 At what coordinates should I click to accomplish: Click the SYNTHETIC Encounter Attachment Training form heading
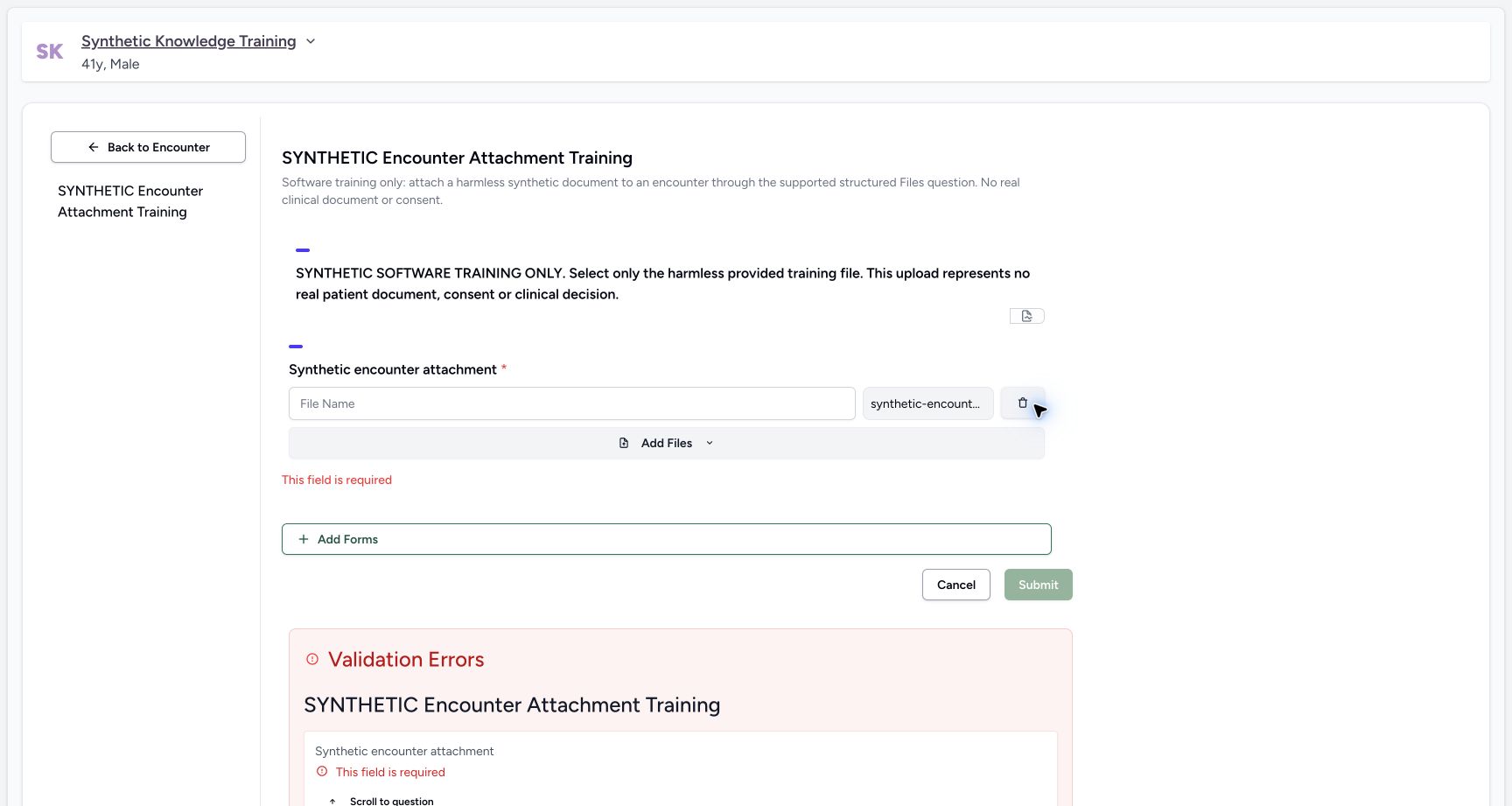click(457, 158)
